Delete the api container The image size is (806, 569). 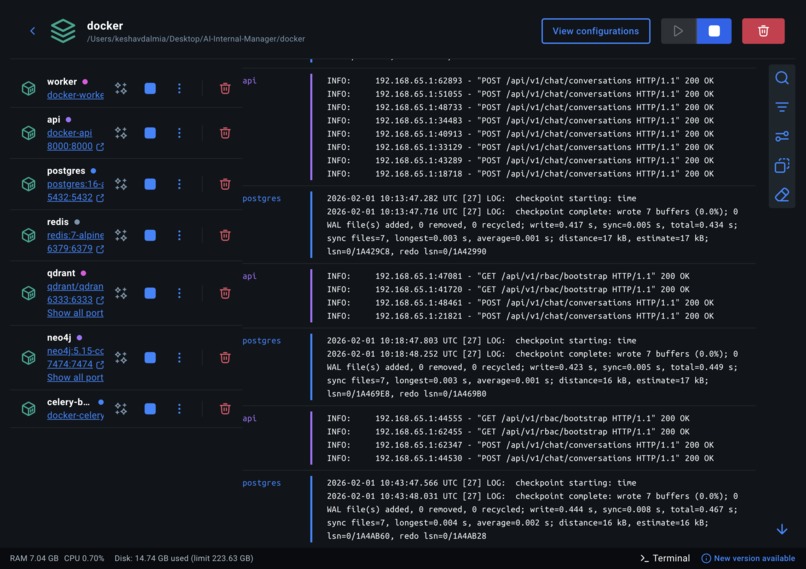pyautogui.click(x=225, y=133)
